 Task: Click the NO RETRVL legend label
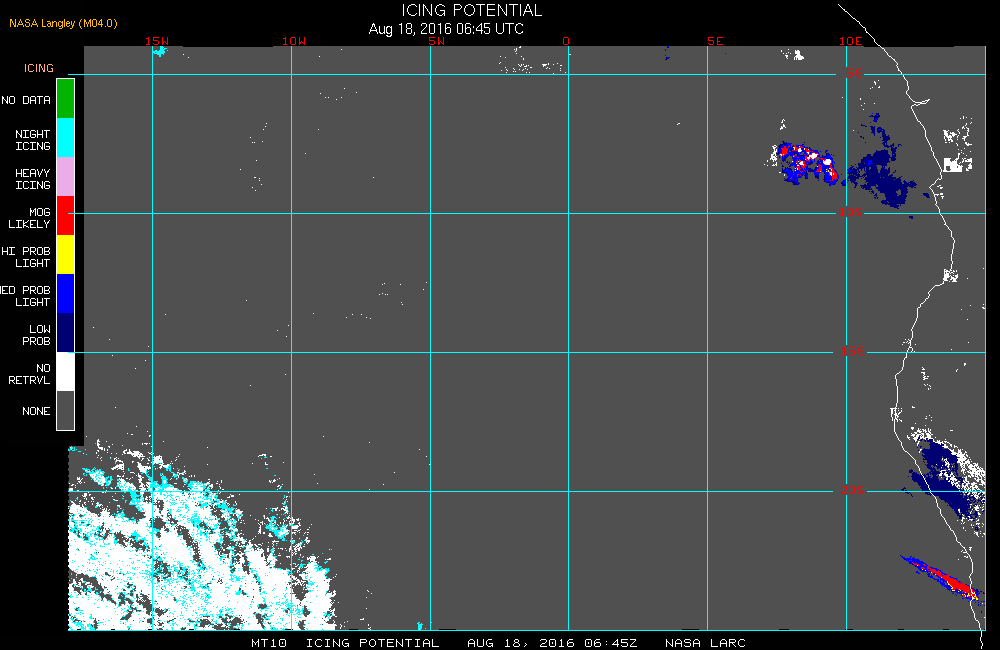pos(29,374)
